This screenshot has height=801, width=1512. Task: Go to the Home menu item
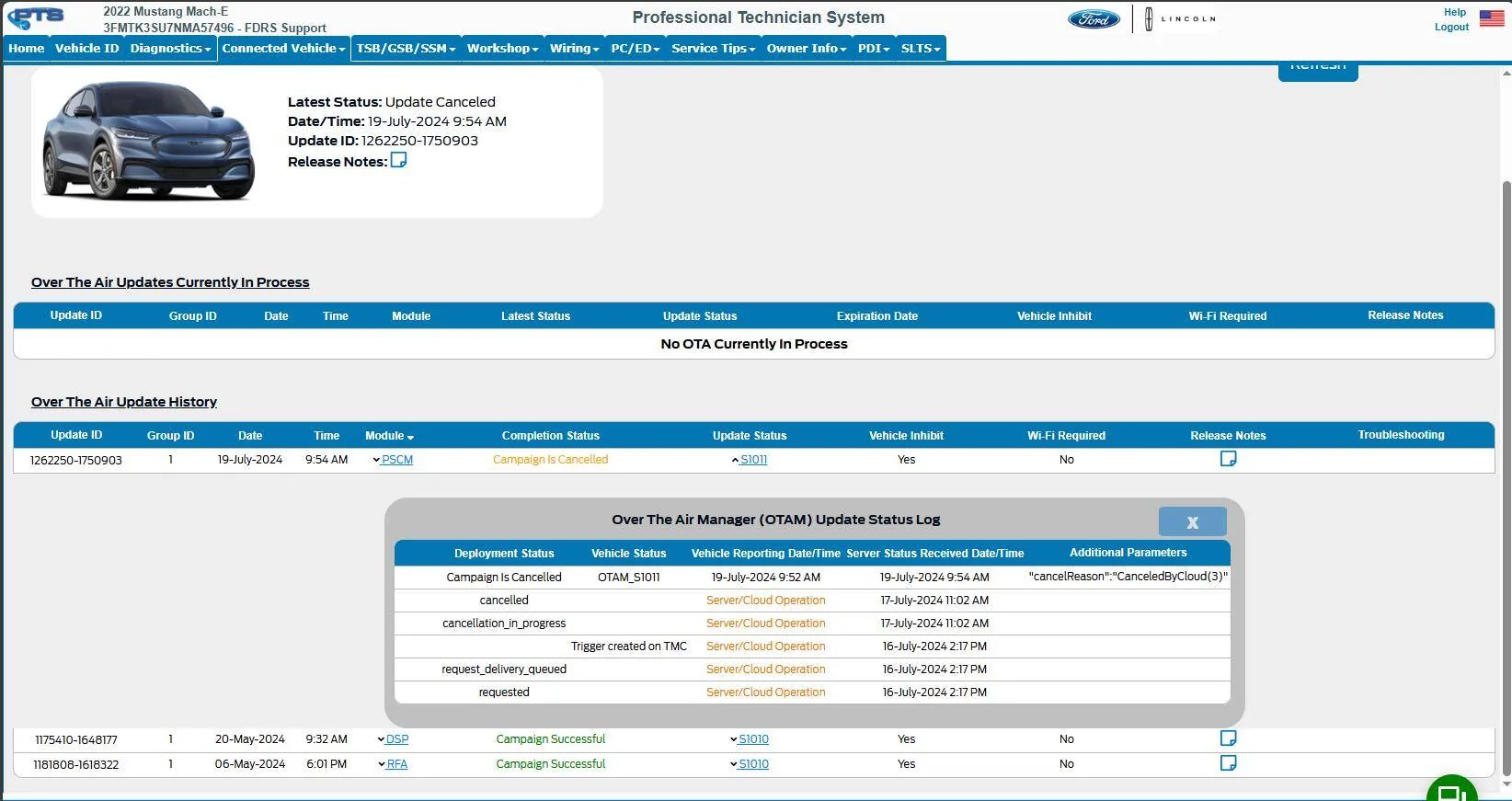27,49
